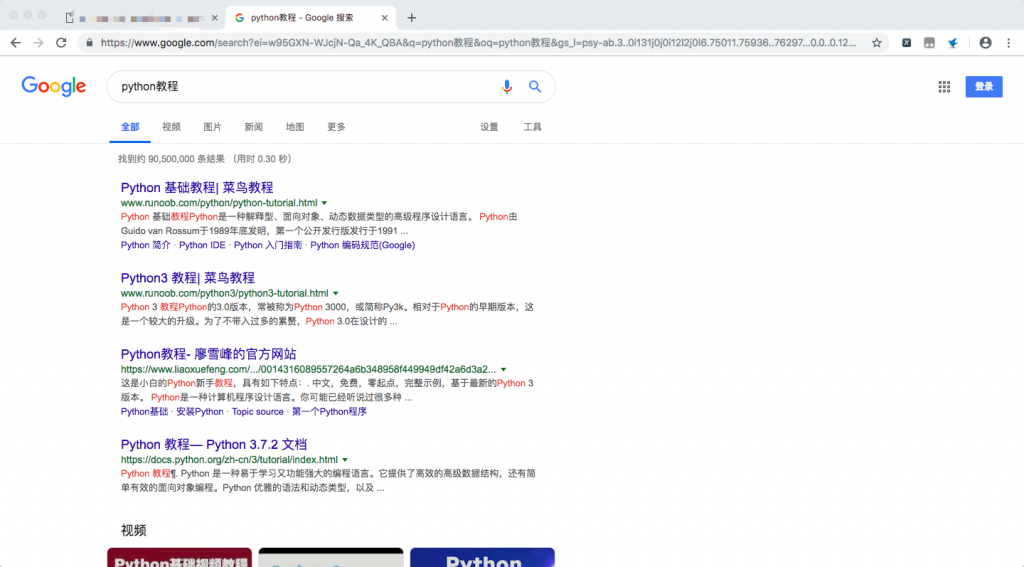Viewport: 1024px width, 567px height.
Task: Click the blue magnifying glass search icon
Action: click(x=535, y=87)
